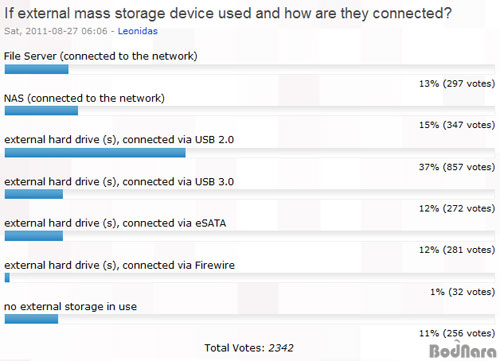Click the small Firewire result bar
Viewport: 500px width, 361px height.
click(7, 277)
